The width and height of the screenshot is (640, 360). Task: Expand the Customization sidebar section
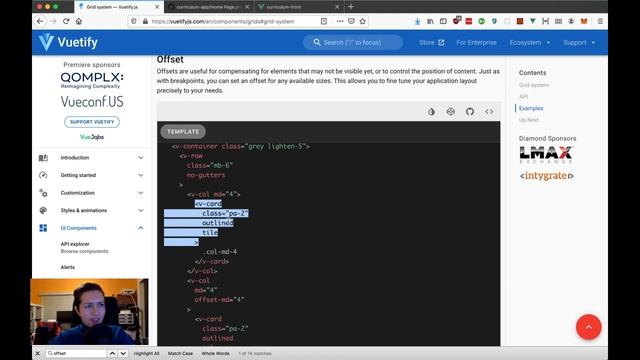[x=91, y=193]
